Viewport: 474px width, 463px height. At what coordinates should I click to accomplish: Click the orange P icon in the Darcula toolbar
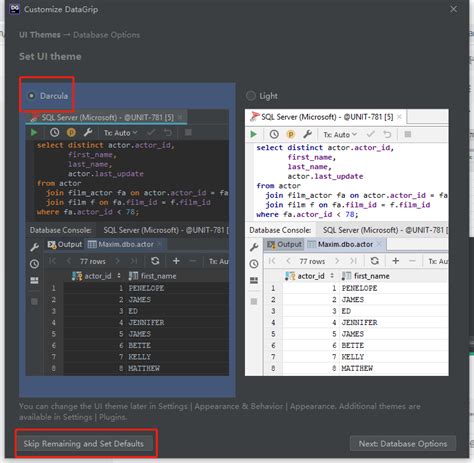coord(71,133)
